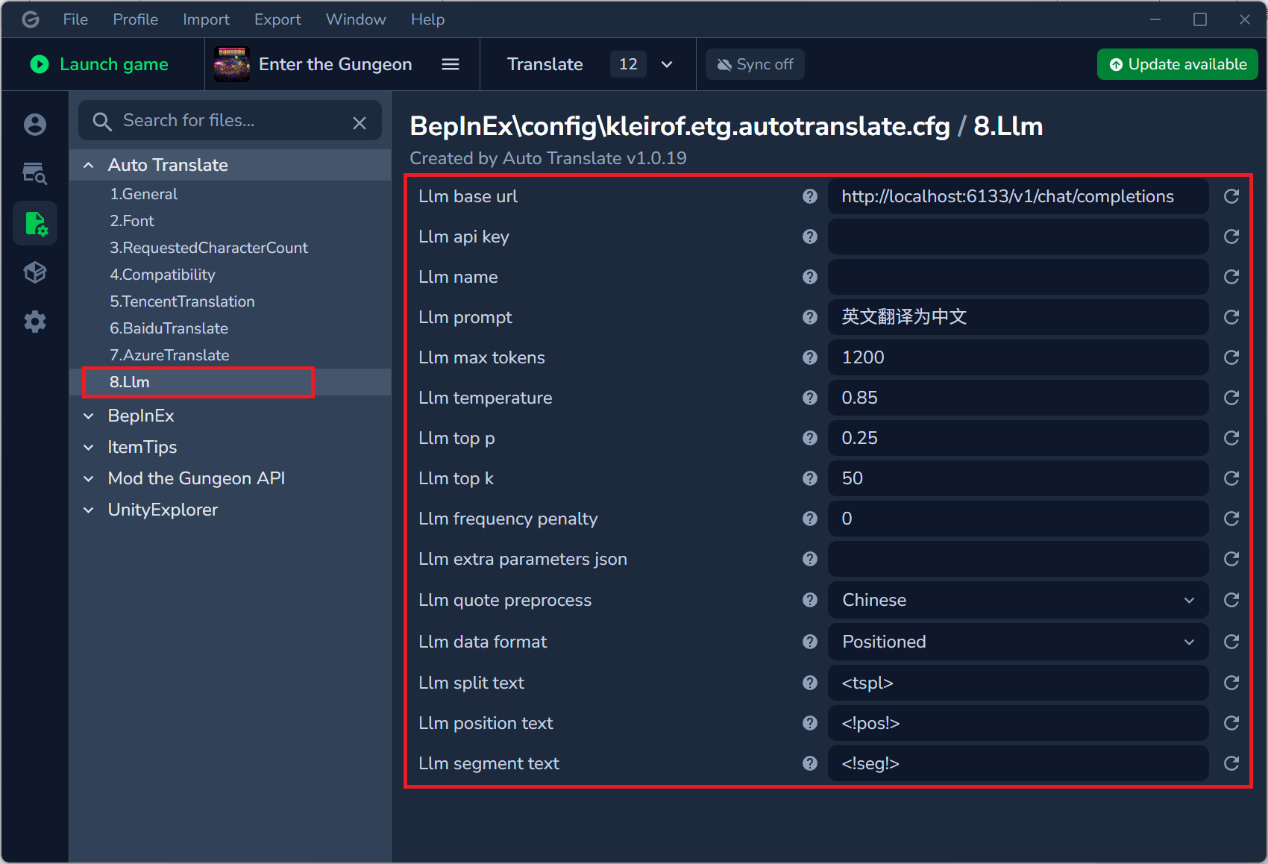Select the 7.AzureTranslate section

230,355
